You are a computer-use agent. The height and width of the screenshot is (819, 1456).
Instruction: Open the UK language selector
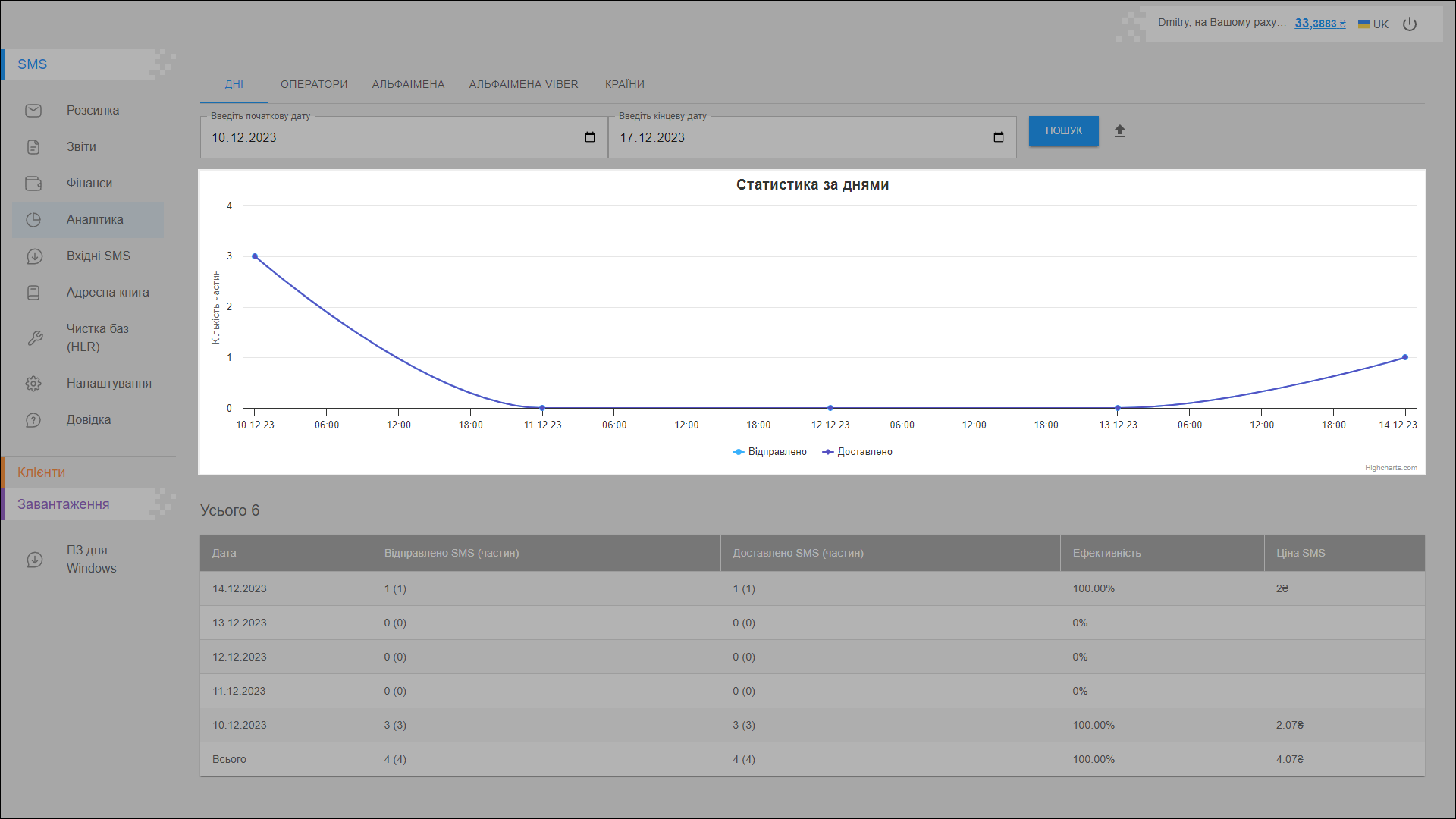click(1373, 24)
